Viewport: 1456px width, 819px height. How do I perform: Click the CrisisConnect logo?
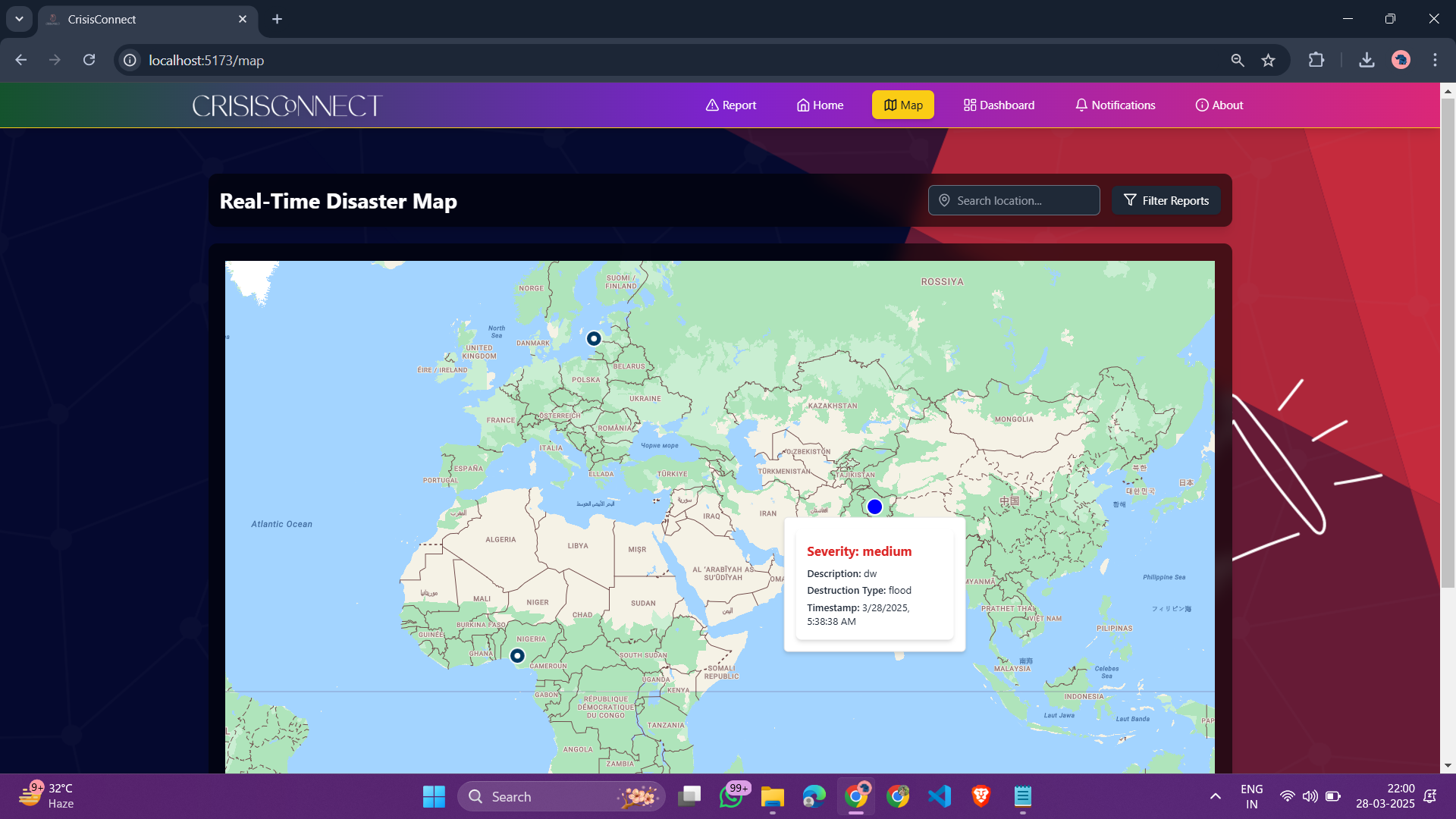tap(287, 105)
